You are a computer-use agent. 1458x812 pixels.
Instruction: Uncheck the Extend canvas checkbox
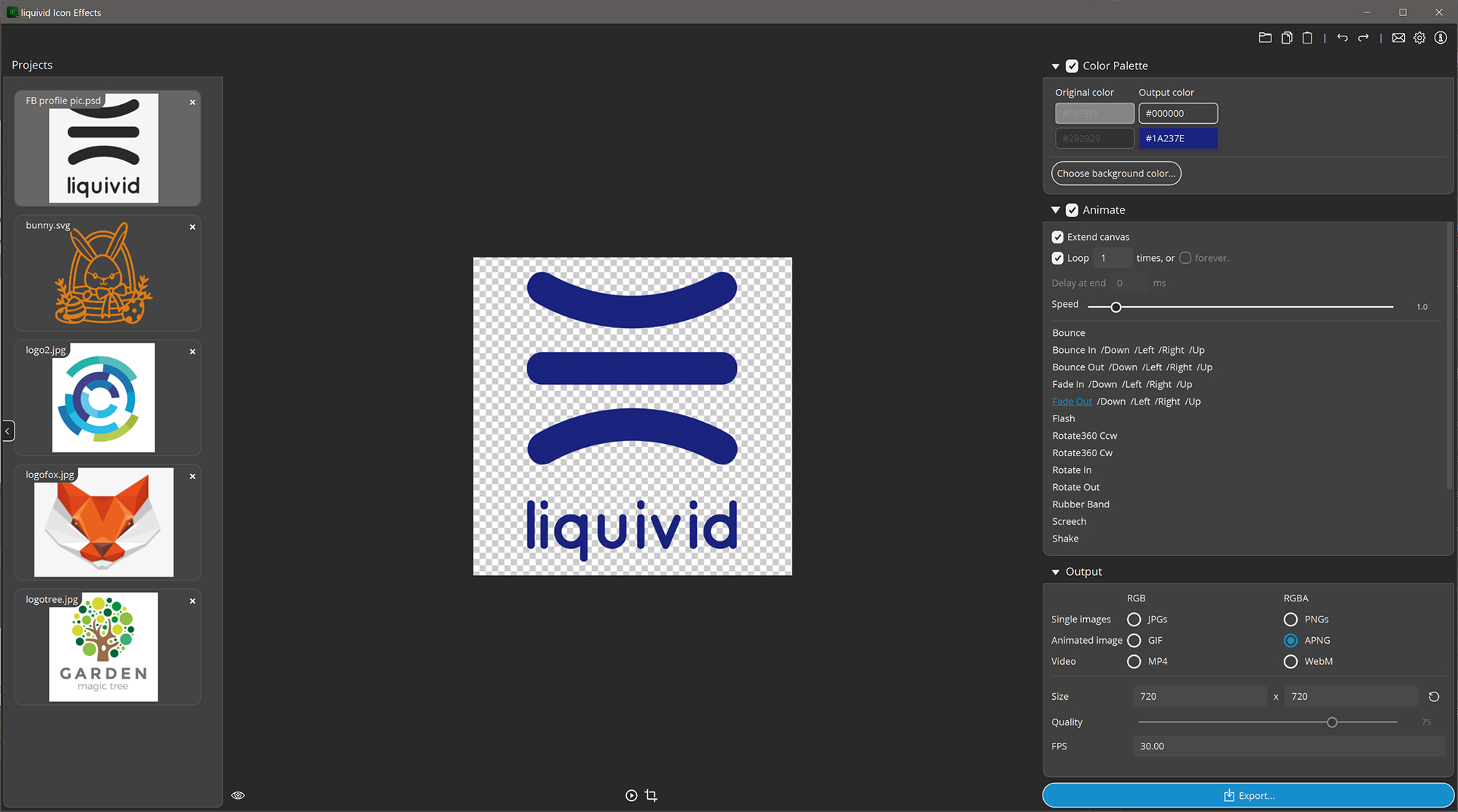pos(1058,237)
